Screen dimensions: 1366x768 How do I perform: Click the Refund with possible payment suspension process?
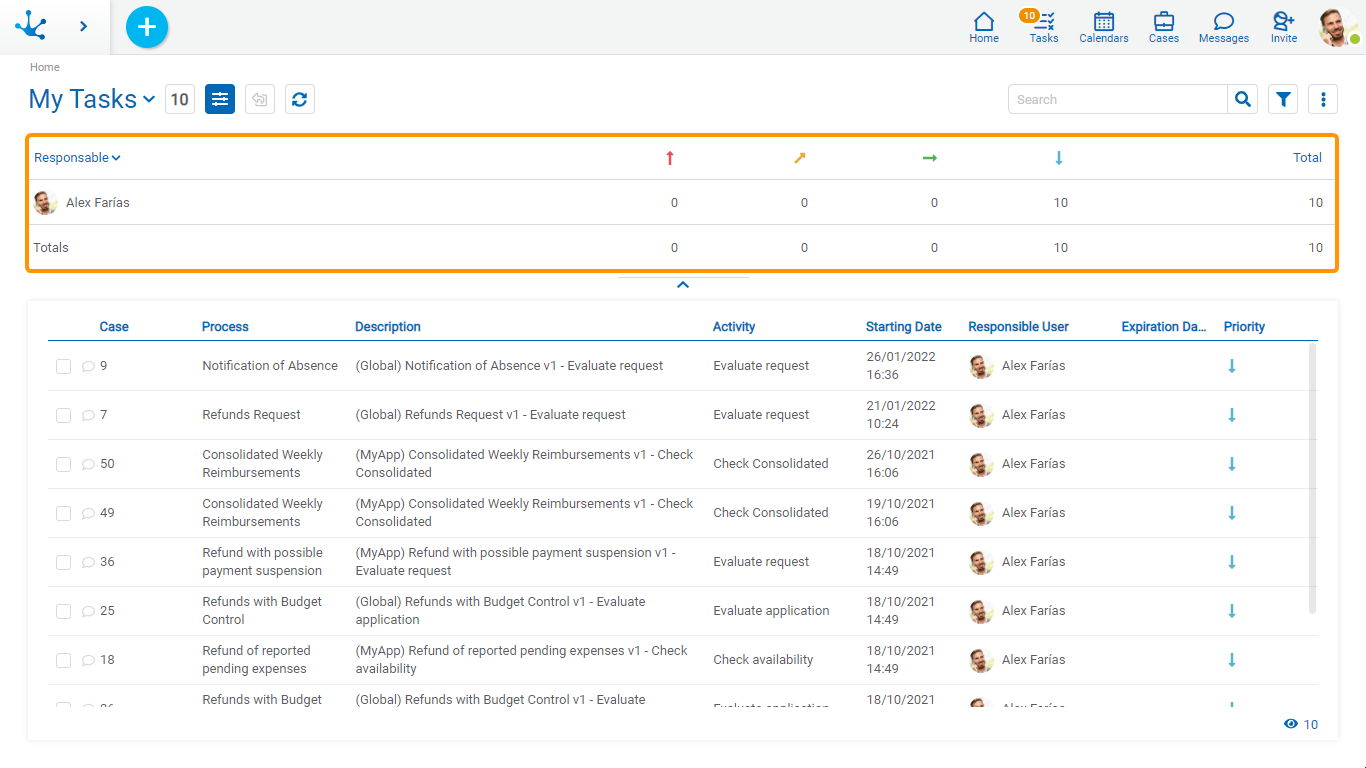coord(262,562)
